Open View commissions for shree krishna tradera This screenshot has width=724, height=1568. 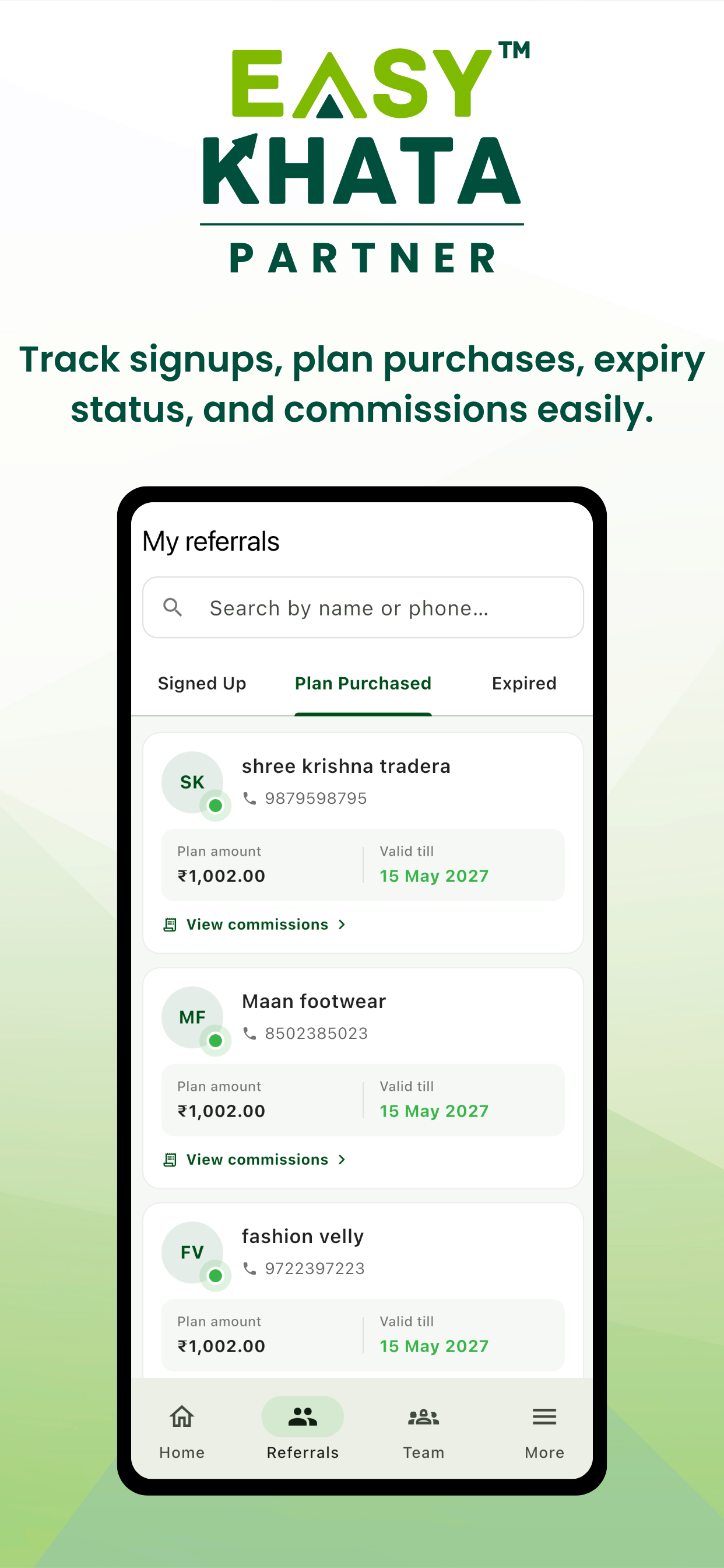pos(256,925)
